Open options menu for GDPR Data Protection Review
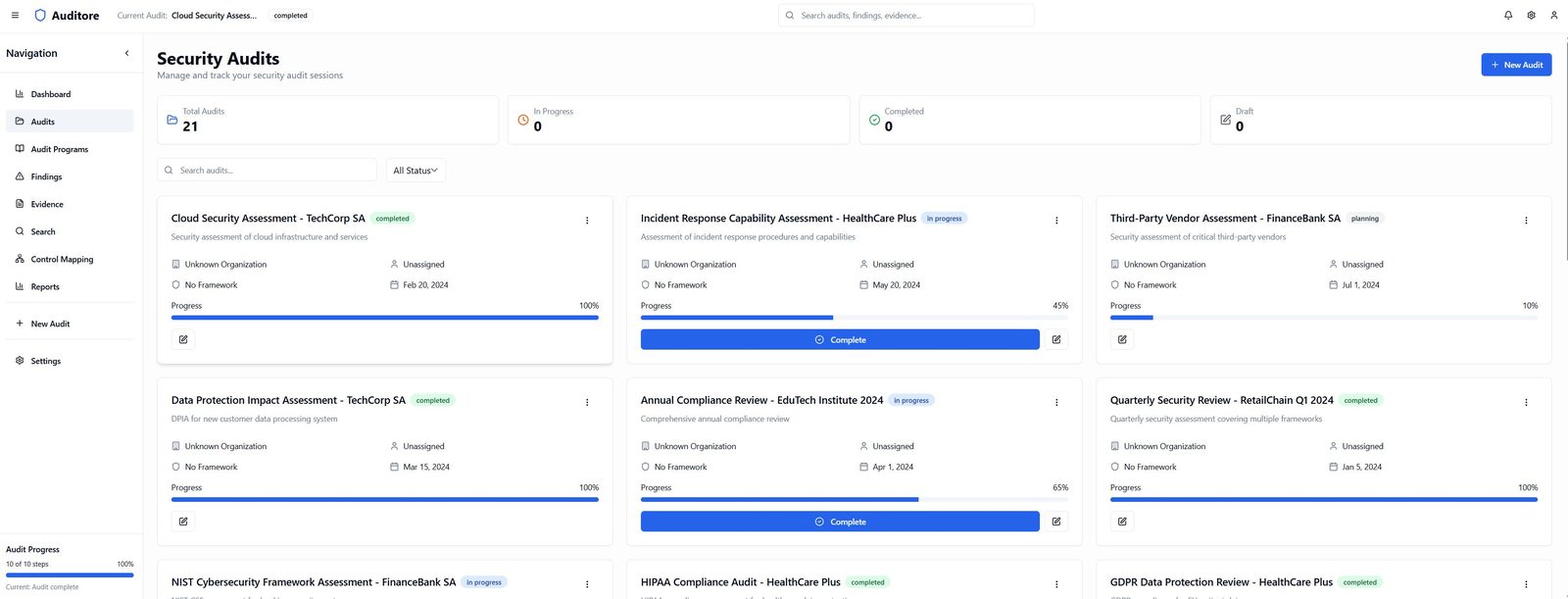 [x=1526, y=584]
